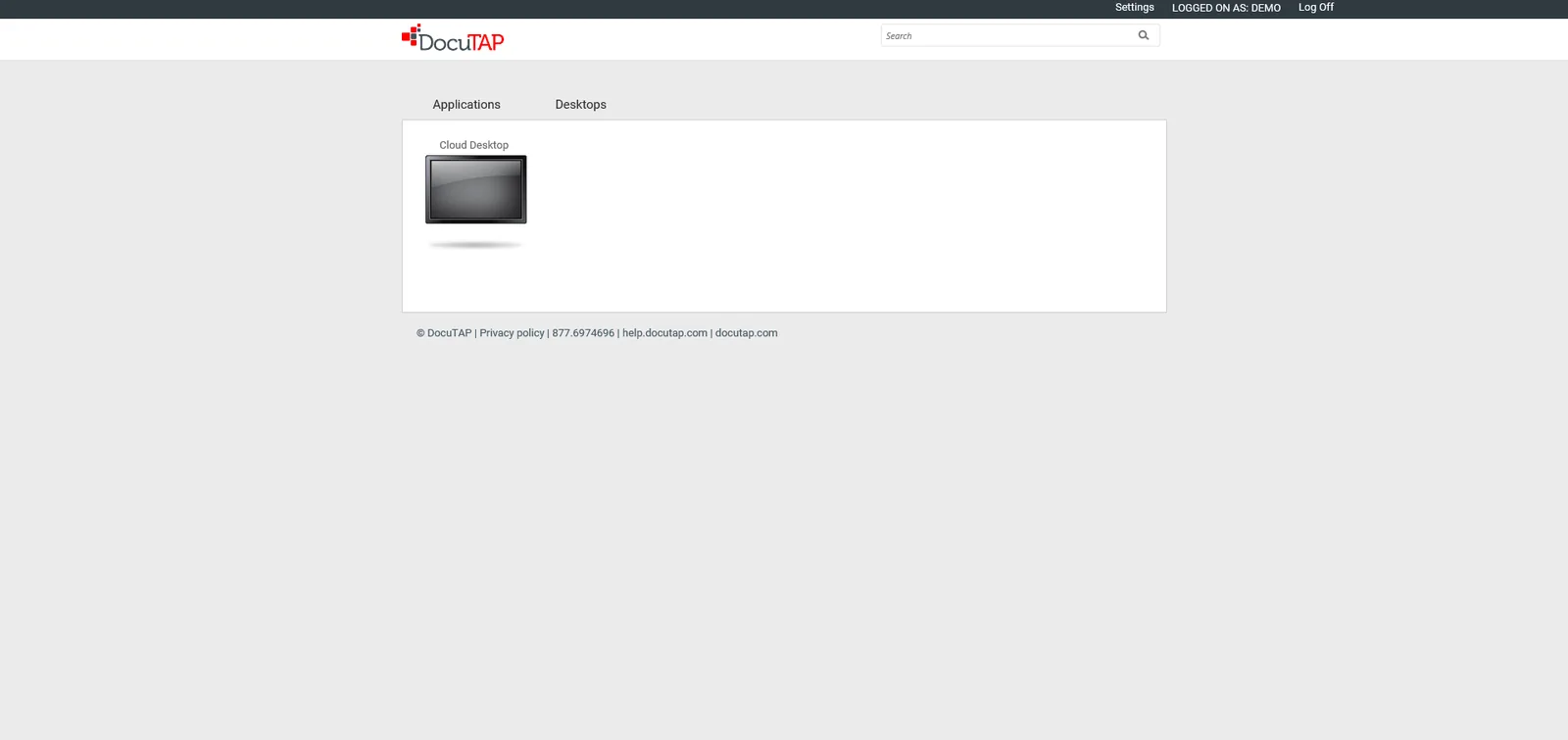Open the Privacy policy link
The image size is (1568, 740).
[x=512, y=333]
